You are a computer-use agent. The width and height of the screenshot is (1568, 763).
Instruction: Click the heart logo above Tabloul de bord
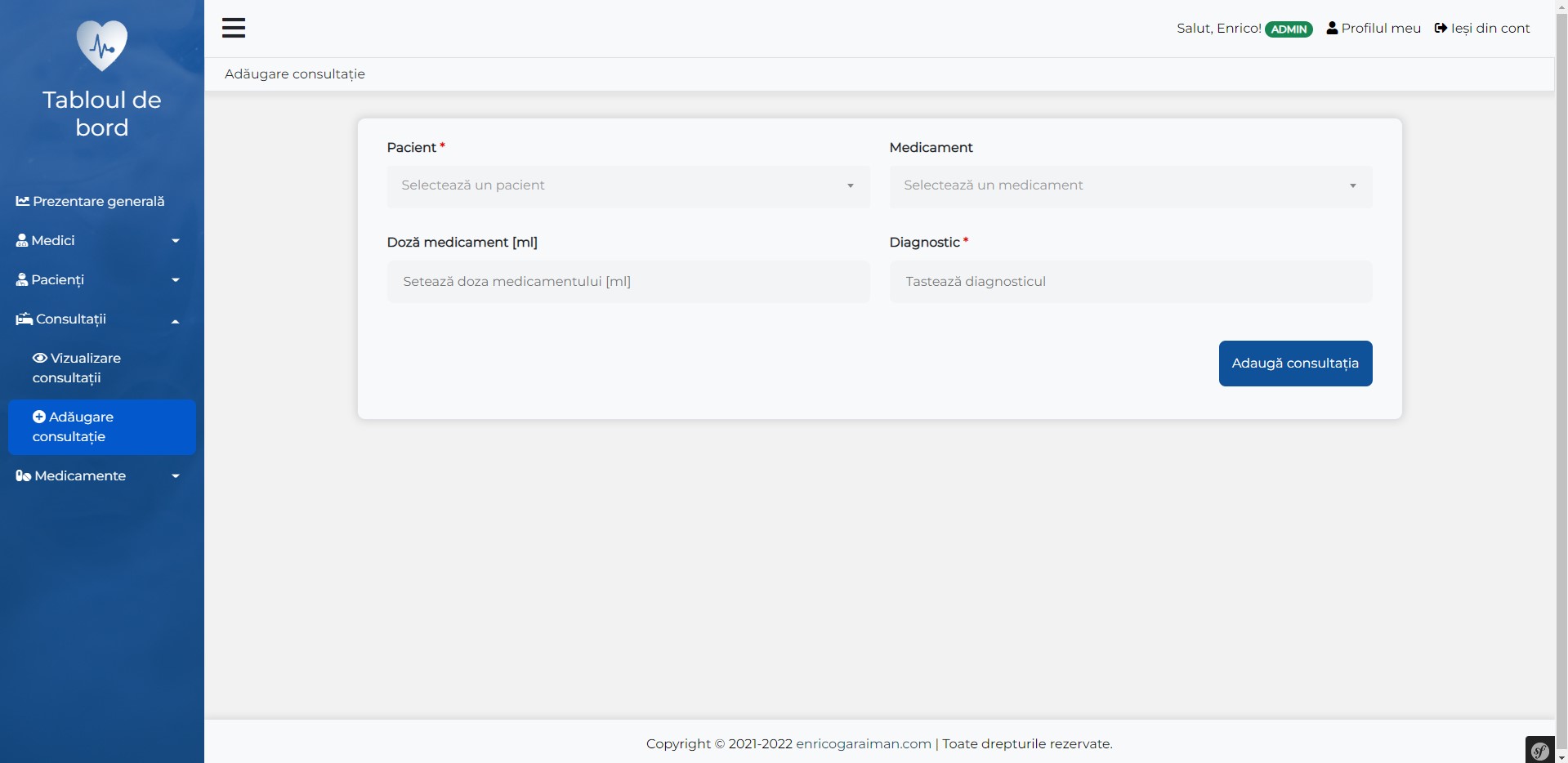click(x=101, y=45)
